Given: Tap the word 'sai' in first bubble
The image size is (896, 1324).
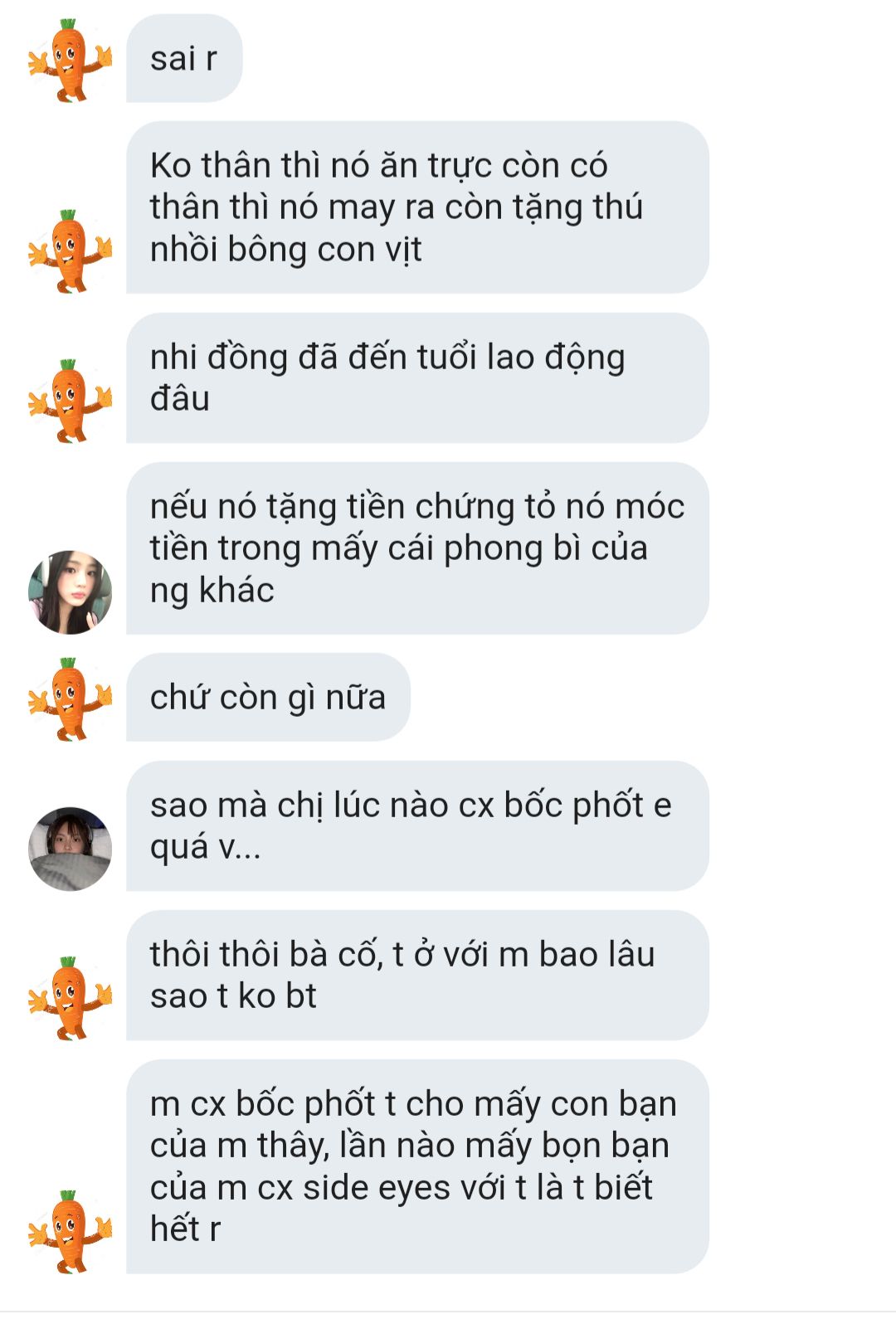Looking at the screenshot, I should pos(173,58).
